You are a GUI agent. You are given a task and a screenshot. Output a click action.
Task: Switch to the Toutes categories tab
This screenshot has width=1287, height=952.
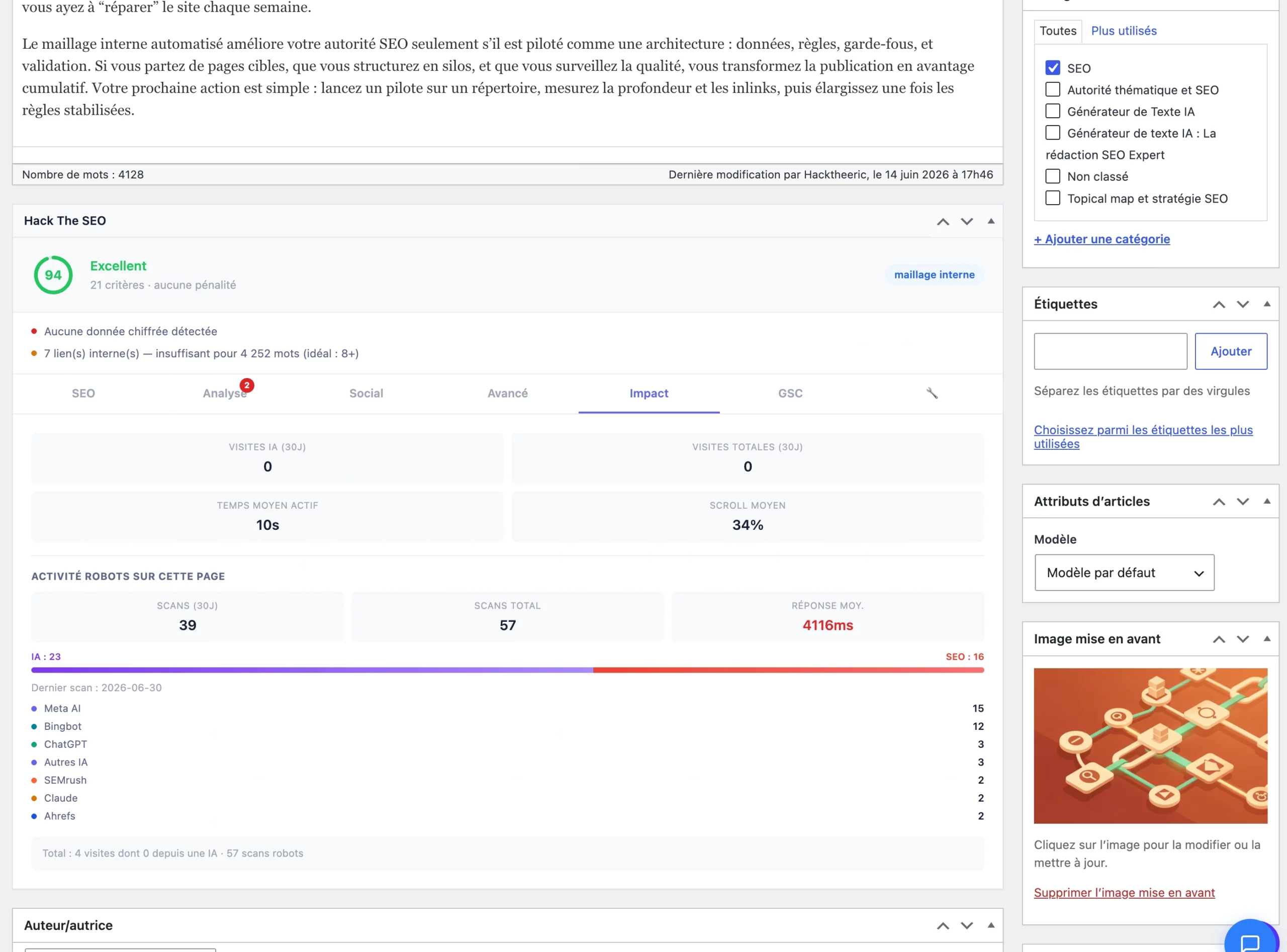point(1058,31)
